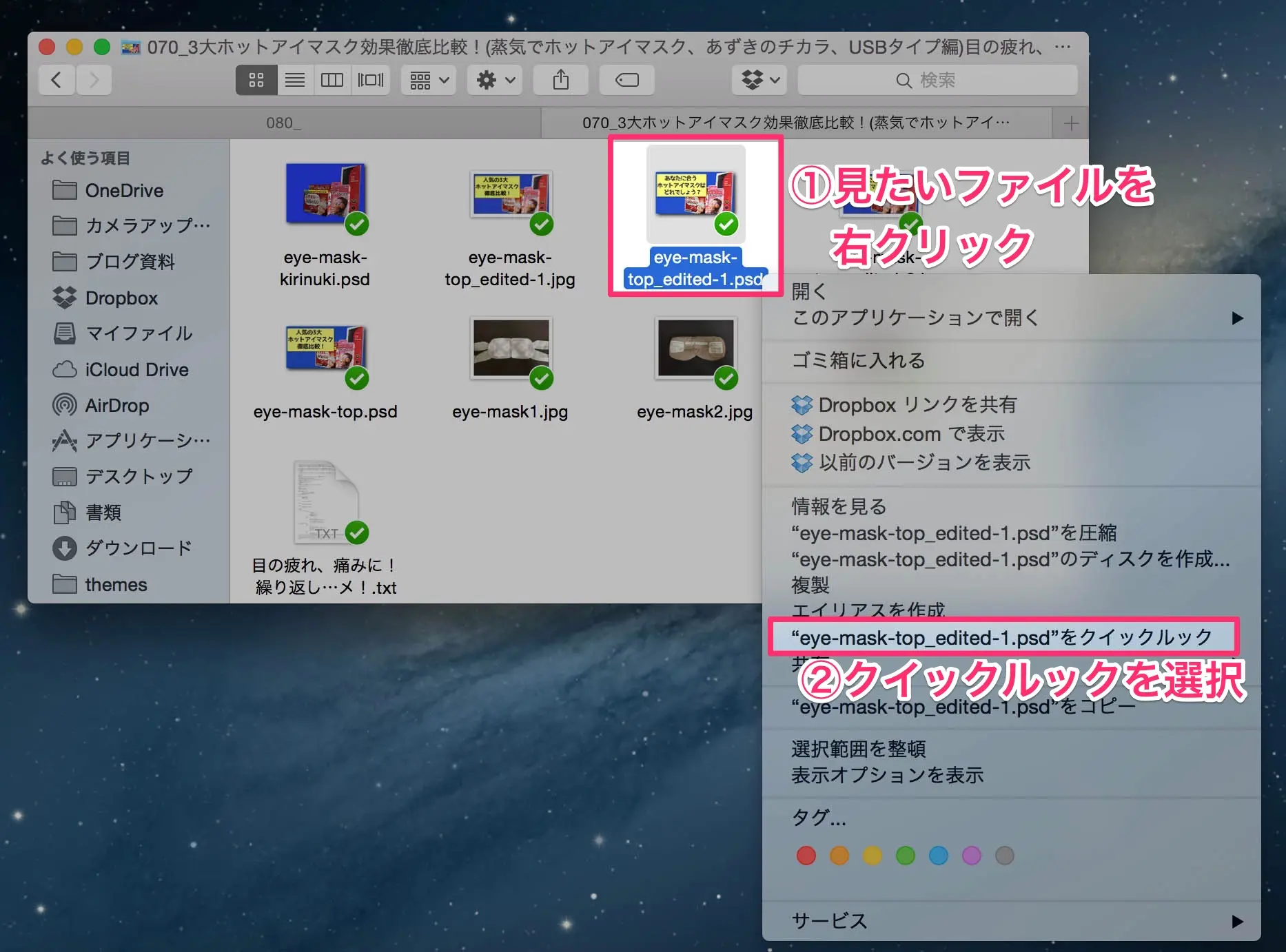Open the Action gear dropdown menu
This screenshot has height=952, width=1286.
(495, 80)
